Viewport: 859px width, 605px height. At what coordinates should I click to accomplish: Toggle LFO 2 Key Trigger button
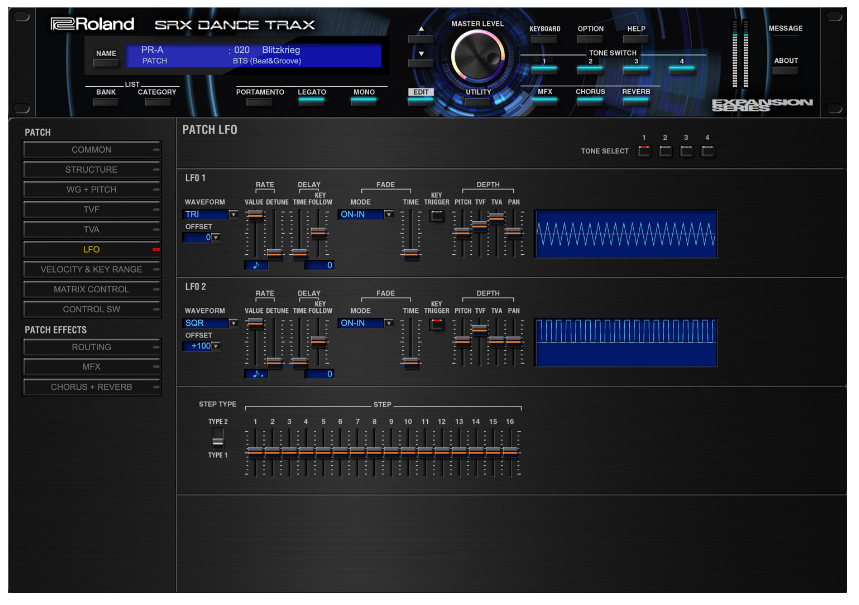[x=437, y=324]
